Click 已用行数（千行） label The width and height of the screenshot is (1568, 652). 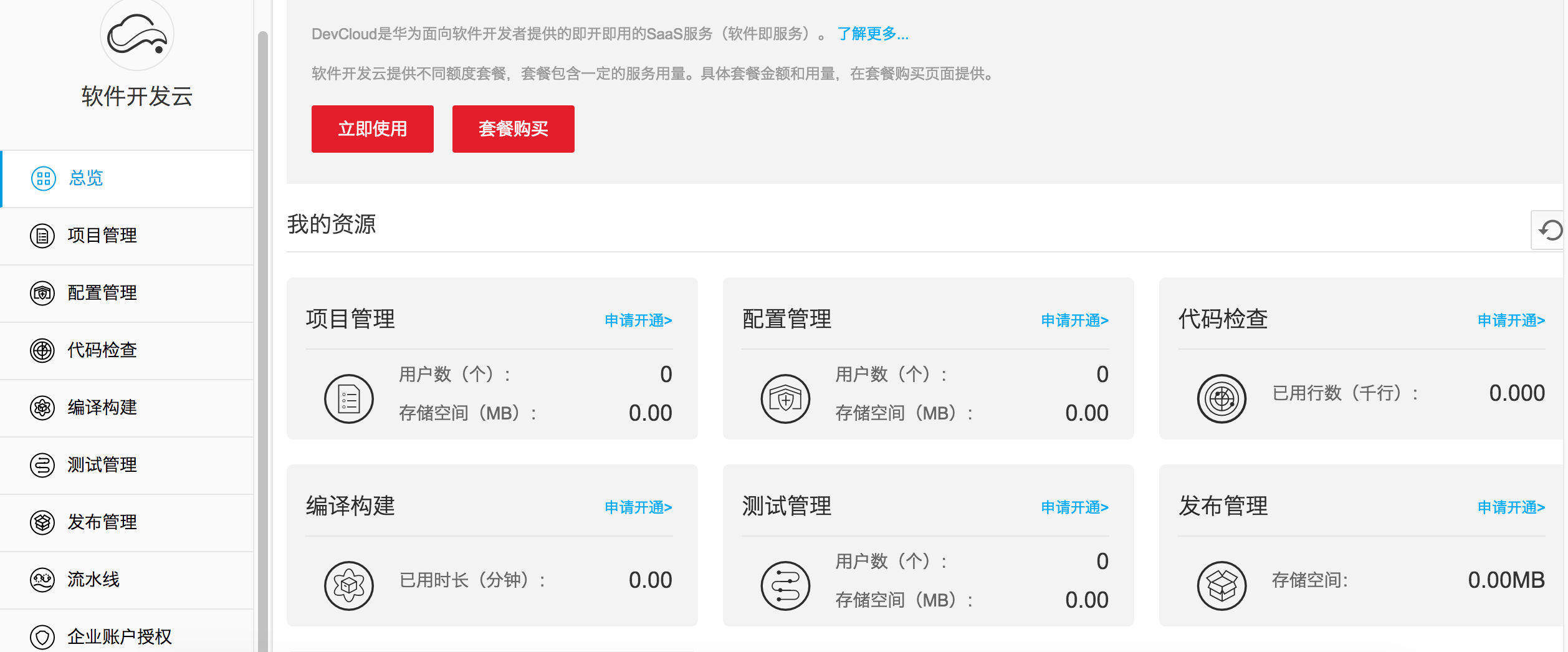[x=1344, y=393]
